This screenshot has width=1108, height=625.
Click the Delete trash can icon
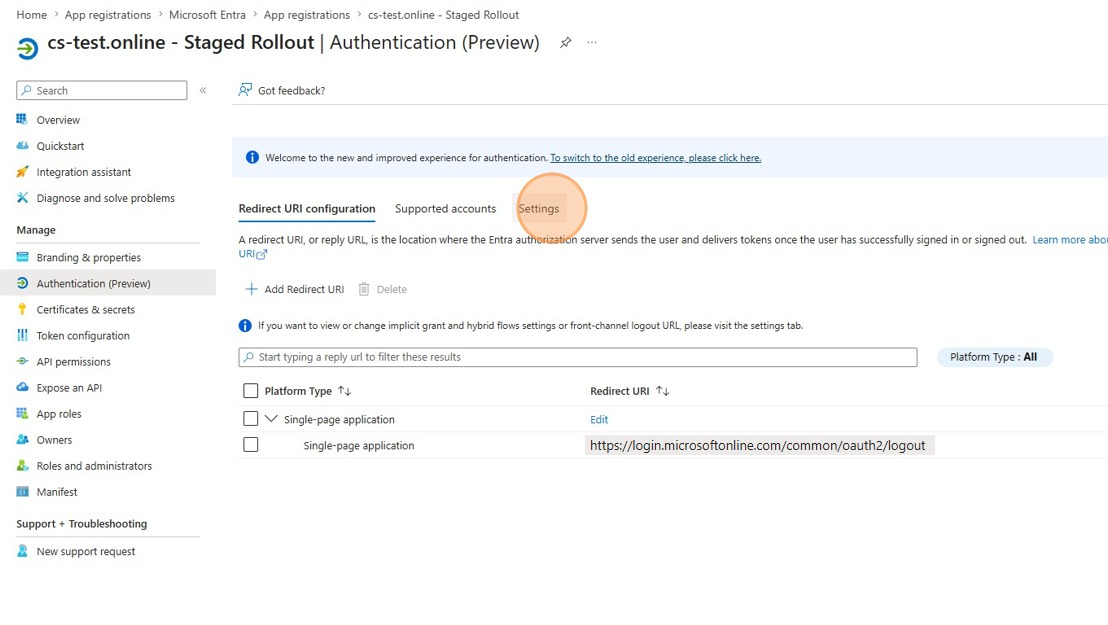tap(364, 289)
